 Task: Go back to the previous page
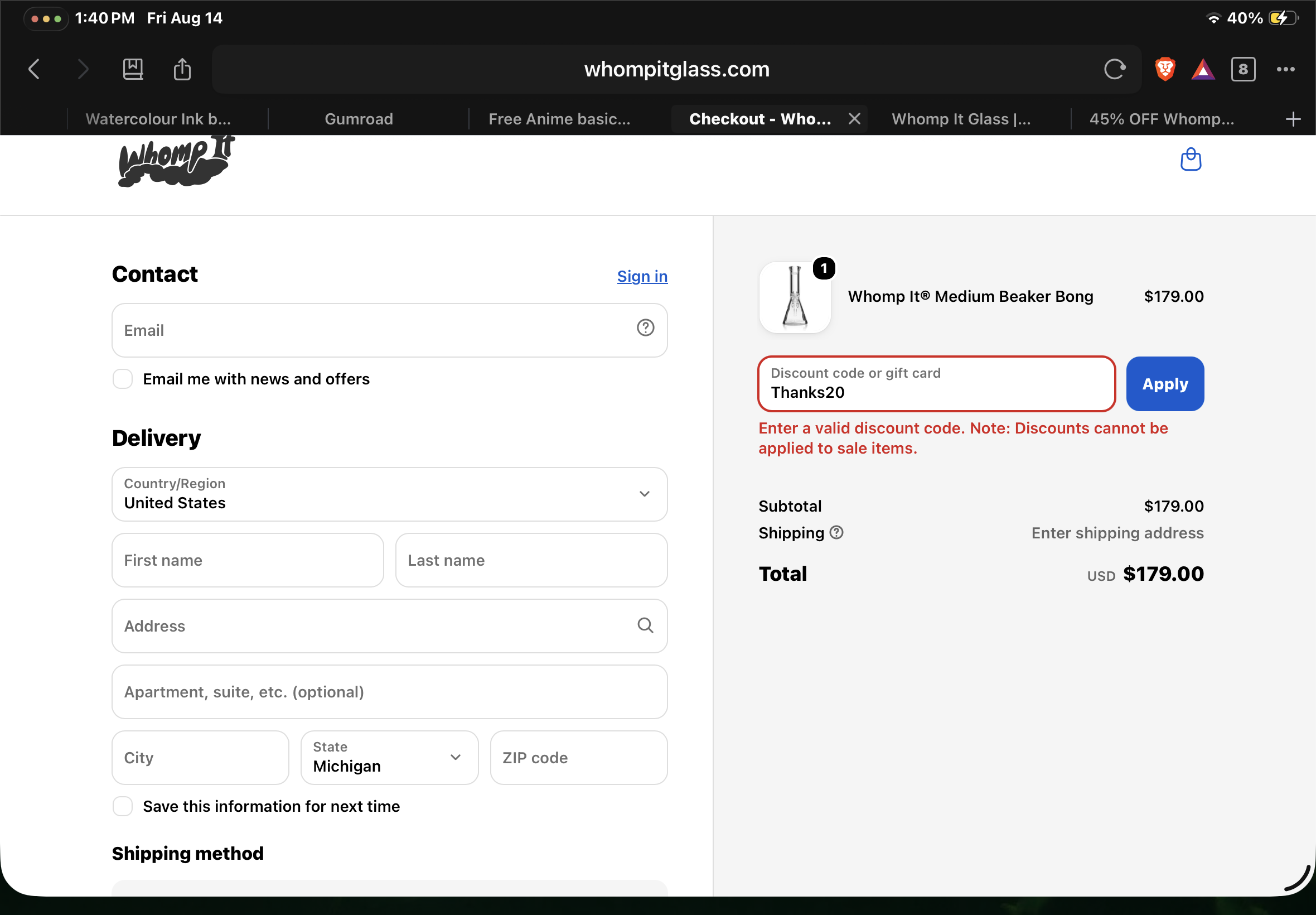(35, 69)
